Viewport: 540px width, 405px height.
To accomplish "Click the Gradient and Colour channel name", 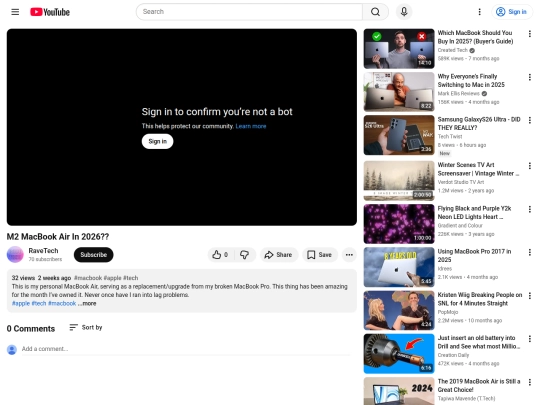I will [460, 226].
